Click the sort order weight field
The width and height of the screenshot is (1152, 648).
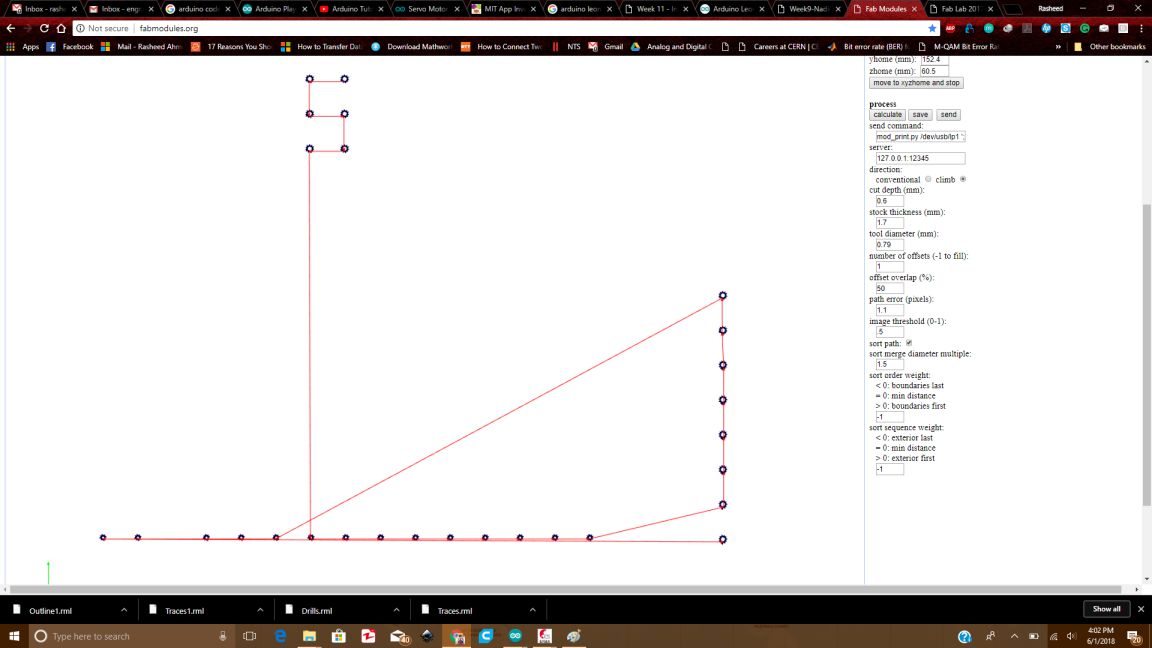(889, 417)
